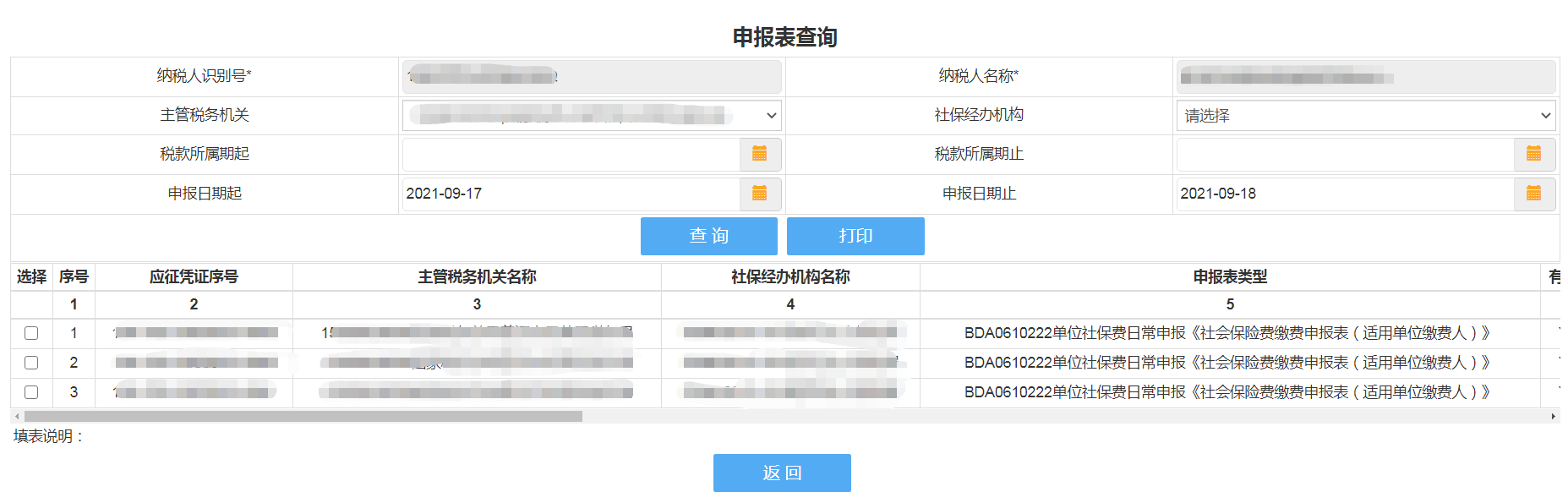Click the 申报日期起 field showing 2021-09-17
1568x503 pixels.
[571, 194]
